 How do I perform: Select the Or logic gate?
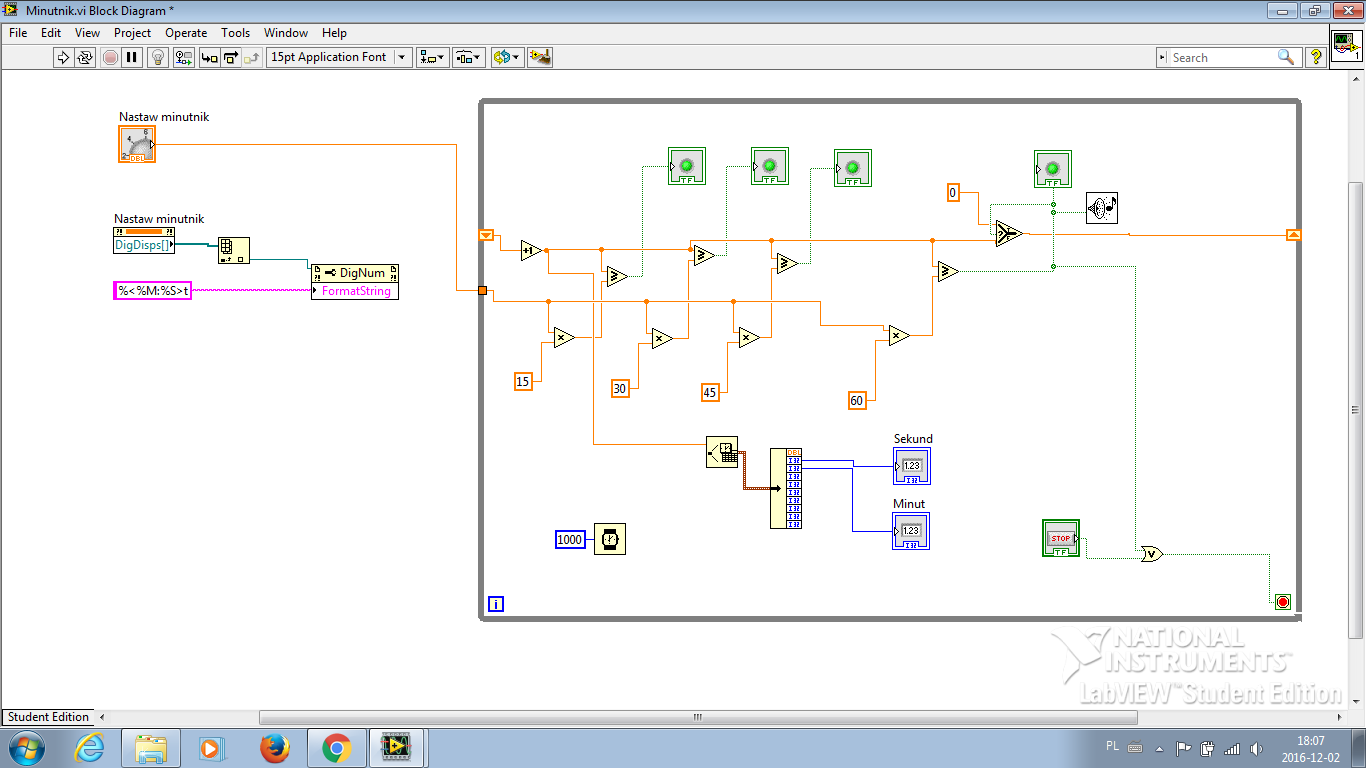1152,553
